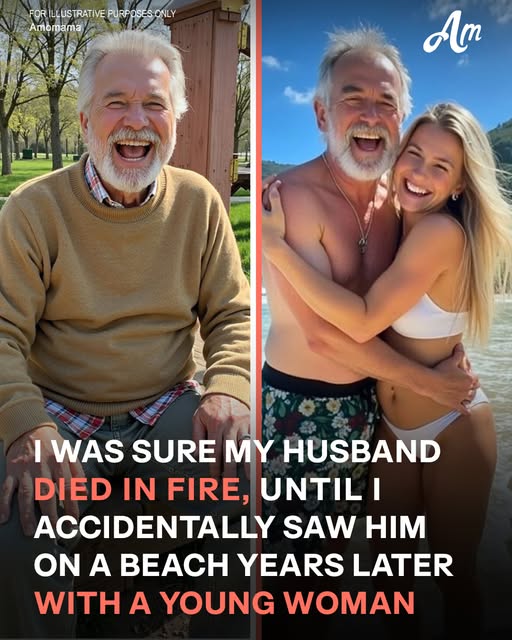This screenshot has width=512, height=640.
Task: Click the Amomama watermark text
Action: [55, 28]
